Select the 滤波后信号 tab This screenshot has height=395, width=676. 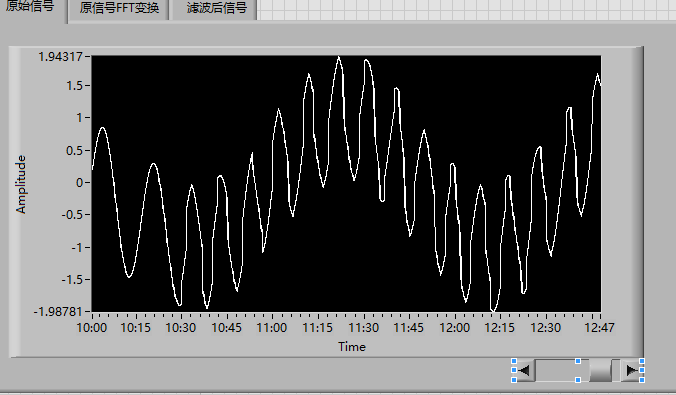pos(214,9)
